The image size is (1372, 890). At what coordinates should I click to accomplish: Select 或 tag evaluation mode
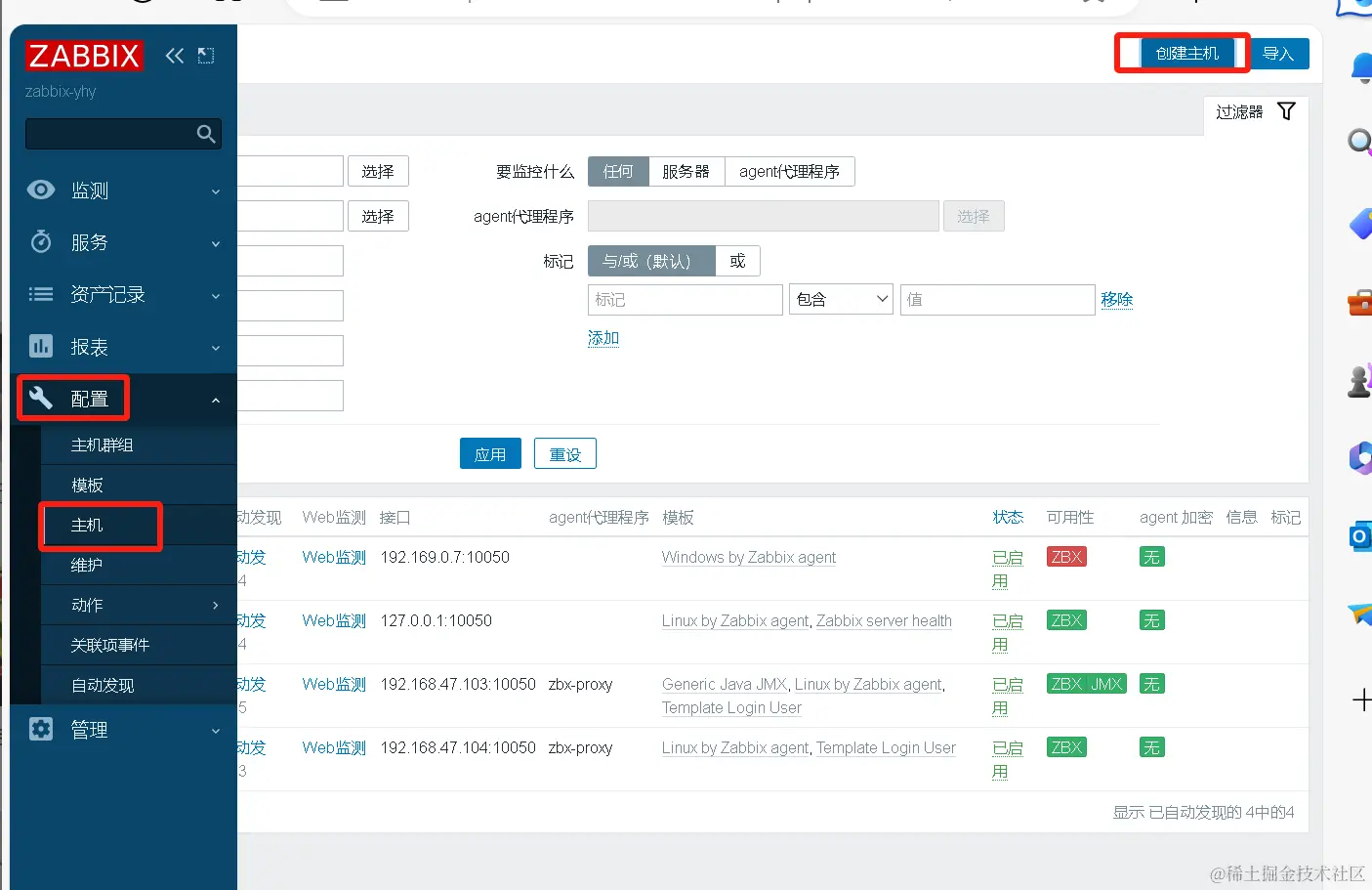(737, 261)
